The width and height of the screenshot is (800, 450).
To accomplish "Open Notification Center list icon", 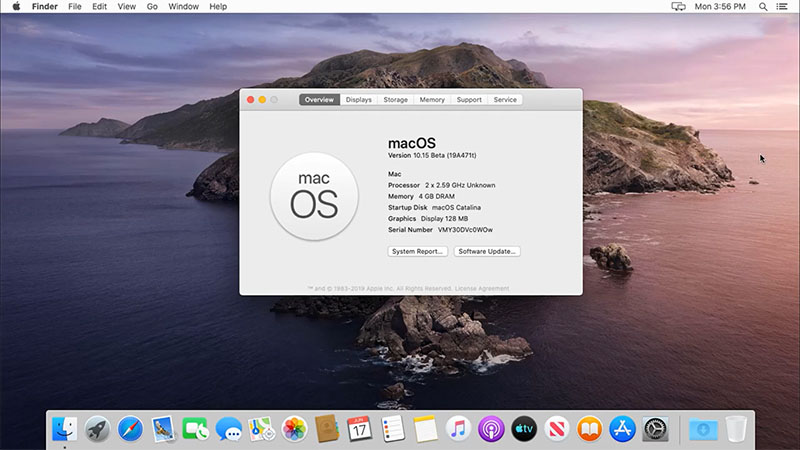I will click(782, 7).
